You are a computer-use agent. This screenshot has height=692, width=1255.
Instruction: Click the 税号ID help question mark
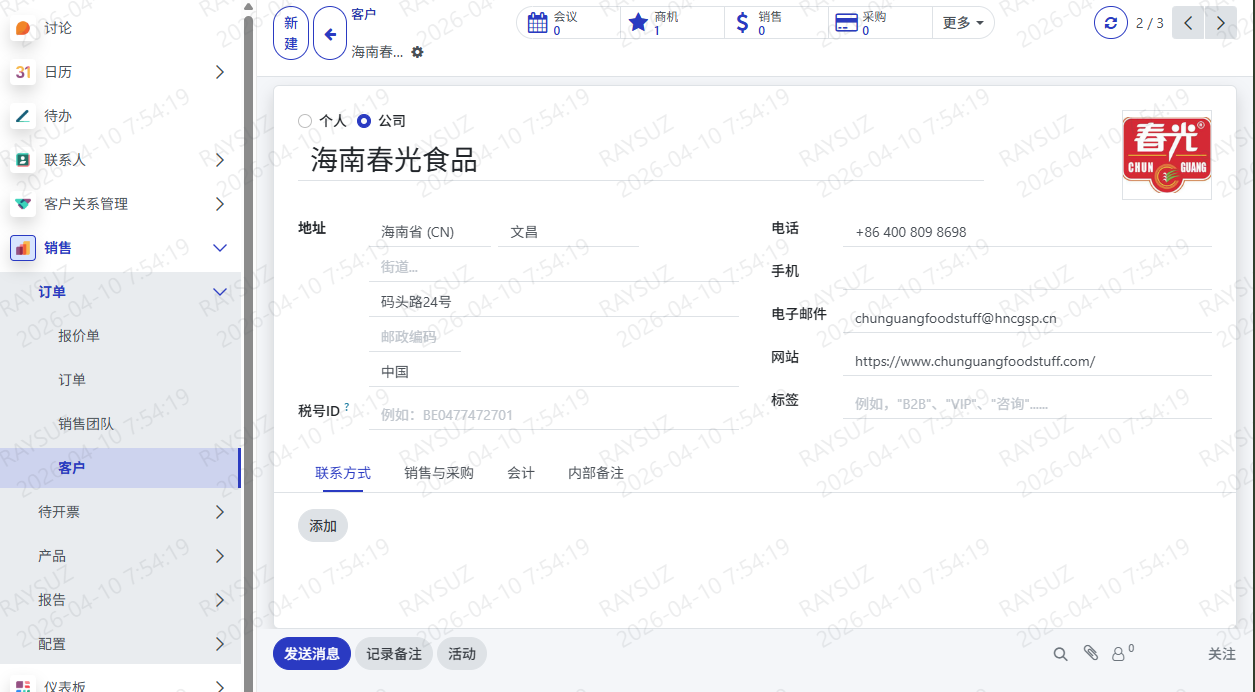(347, 407)
